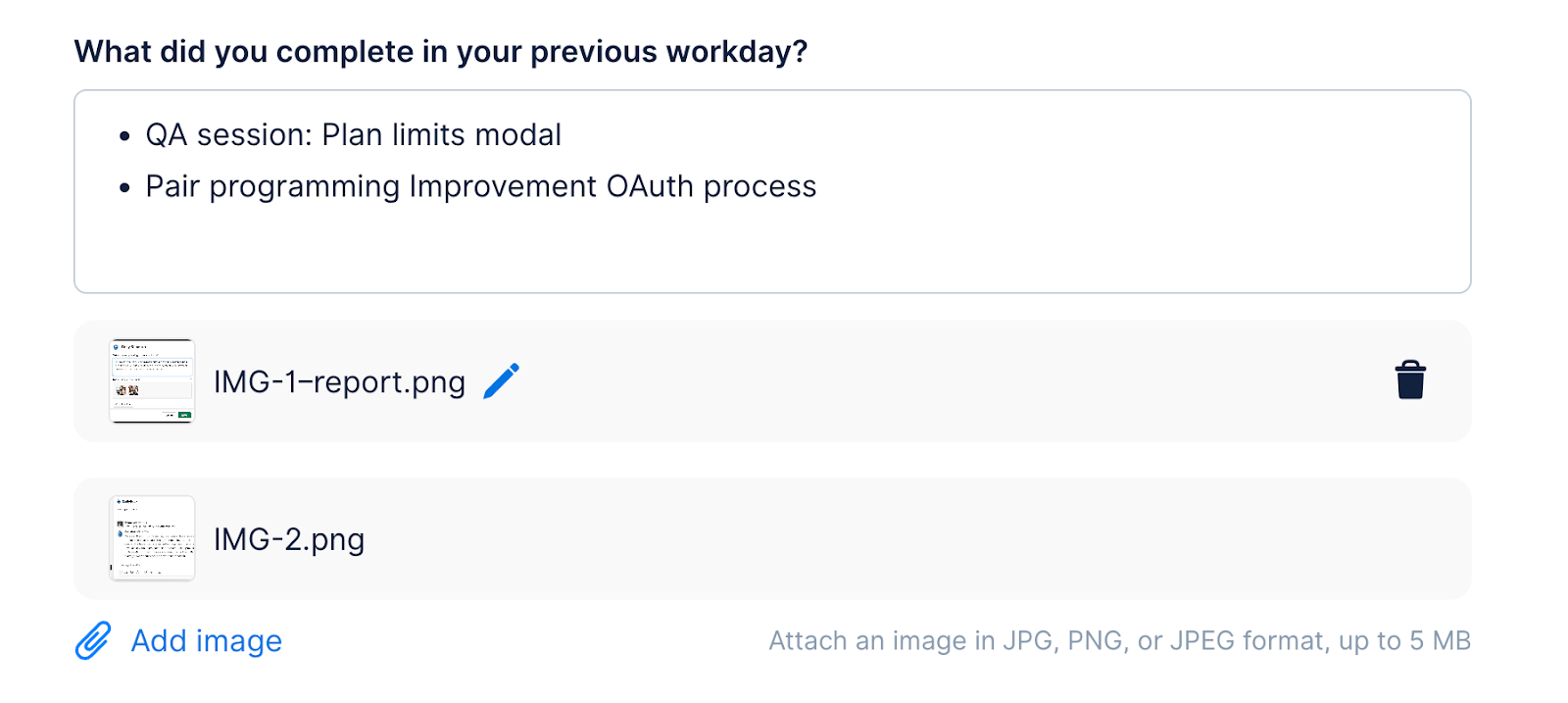Rename IMG-1-report.png using the pencil icon
This screenshot has width=1568, height=703.
pyautogui.click(x=502, y=381)
